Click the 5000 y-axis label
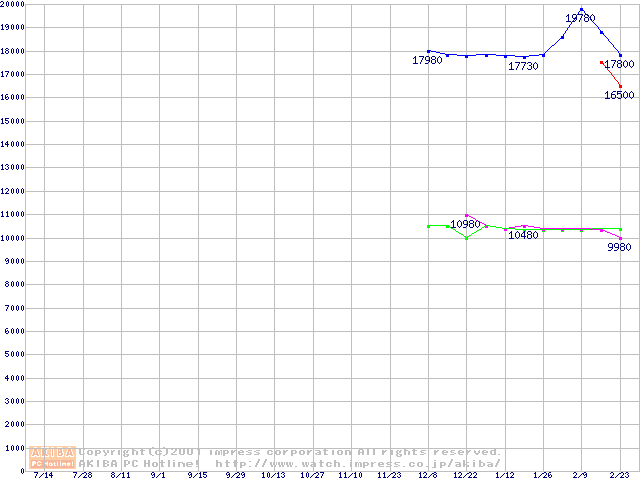This screenshot has height=480, width=640. coord(15,354)
